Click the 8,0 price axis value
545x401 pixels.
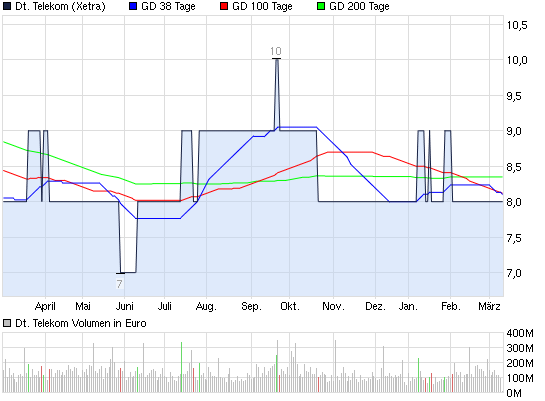[514, 202]
